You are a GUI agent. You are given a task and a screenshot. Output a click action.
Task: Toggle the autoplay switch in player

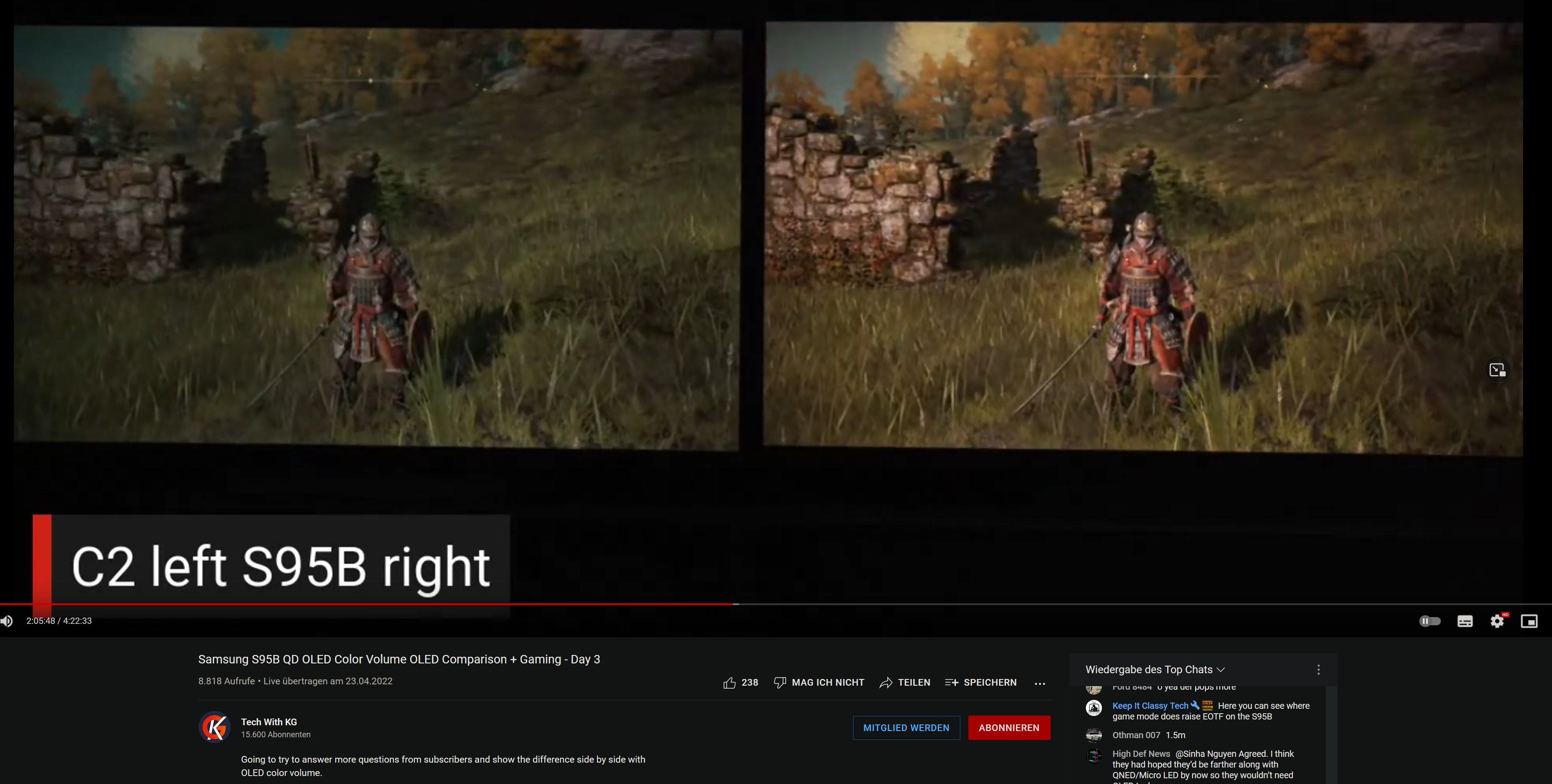click(1430, 621)
